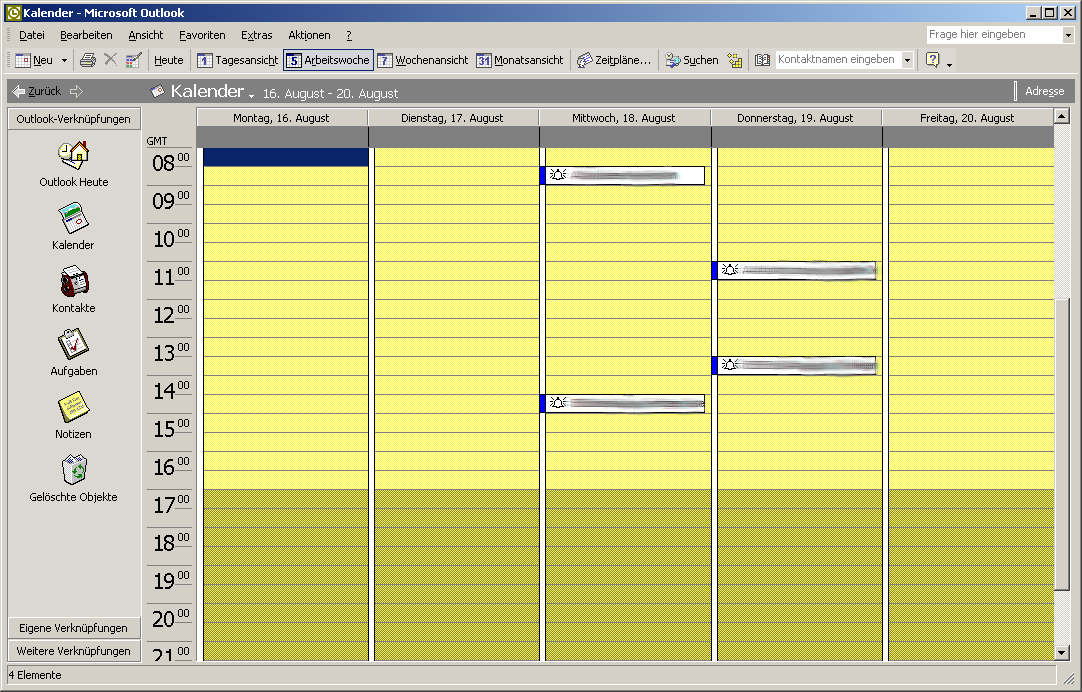The height and width of the screenshot is (692, 1082).
Task: Open the ? help menu
Action: click(348, 35)
